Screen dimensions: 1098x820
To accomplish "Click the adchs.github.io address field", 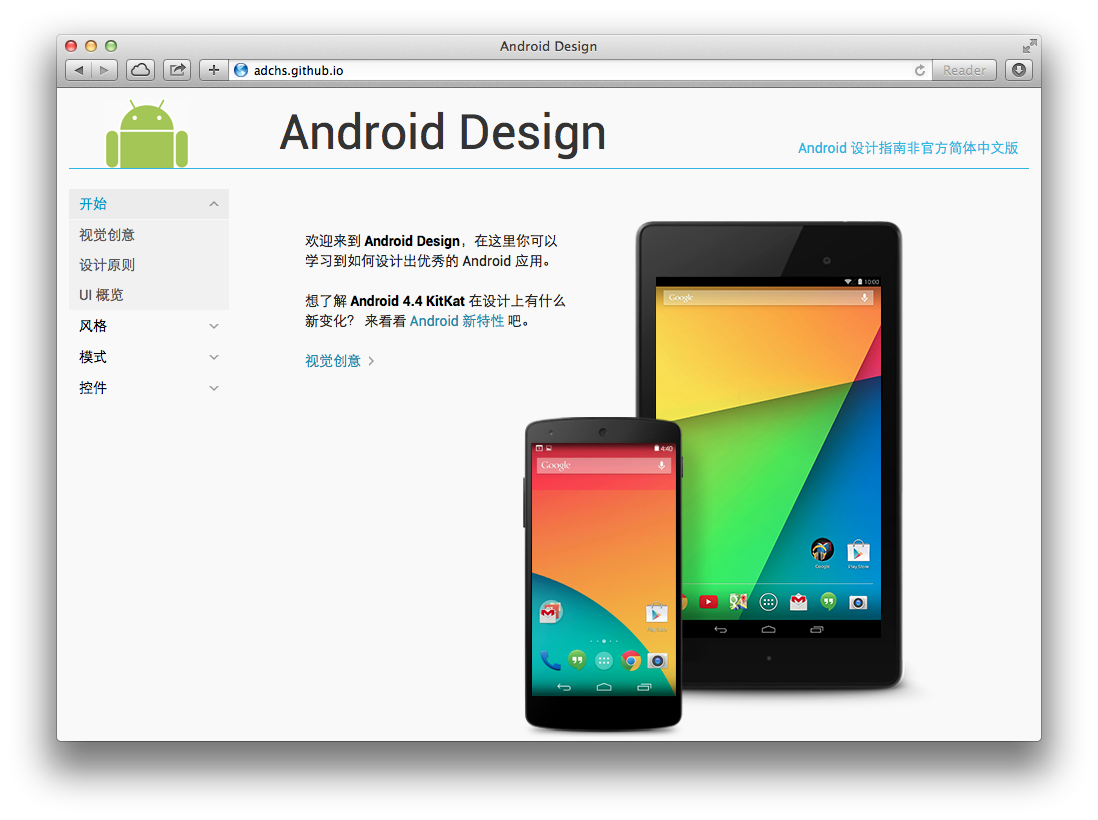I will pyautogui.click(x=581, y=70).
